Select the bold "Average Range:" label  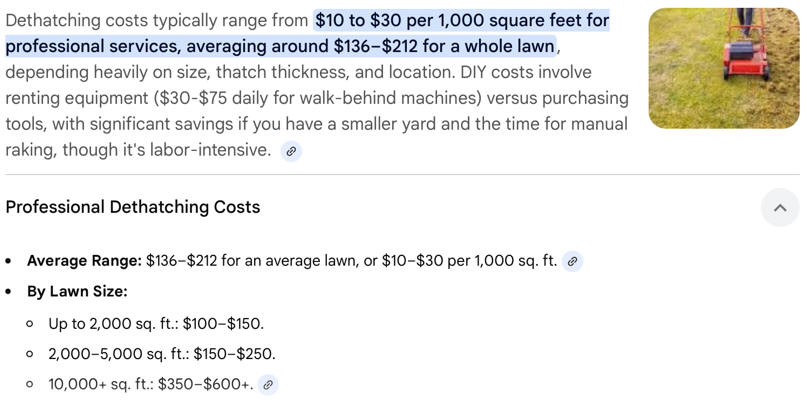click(x=84, y=261)
